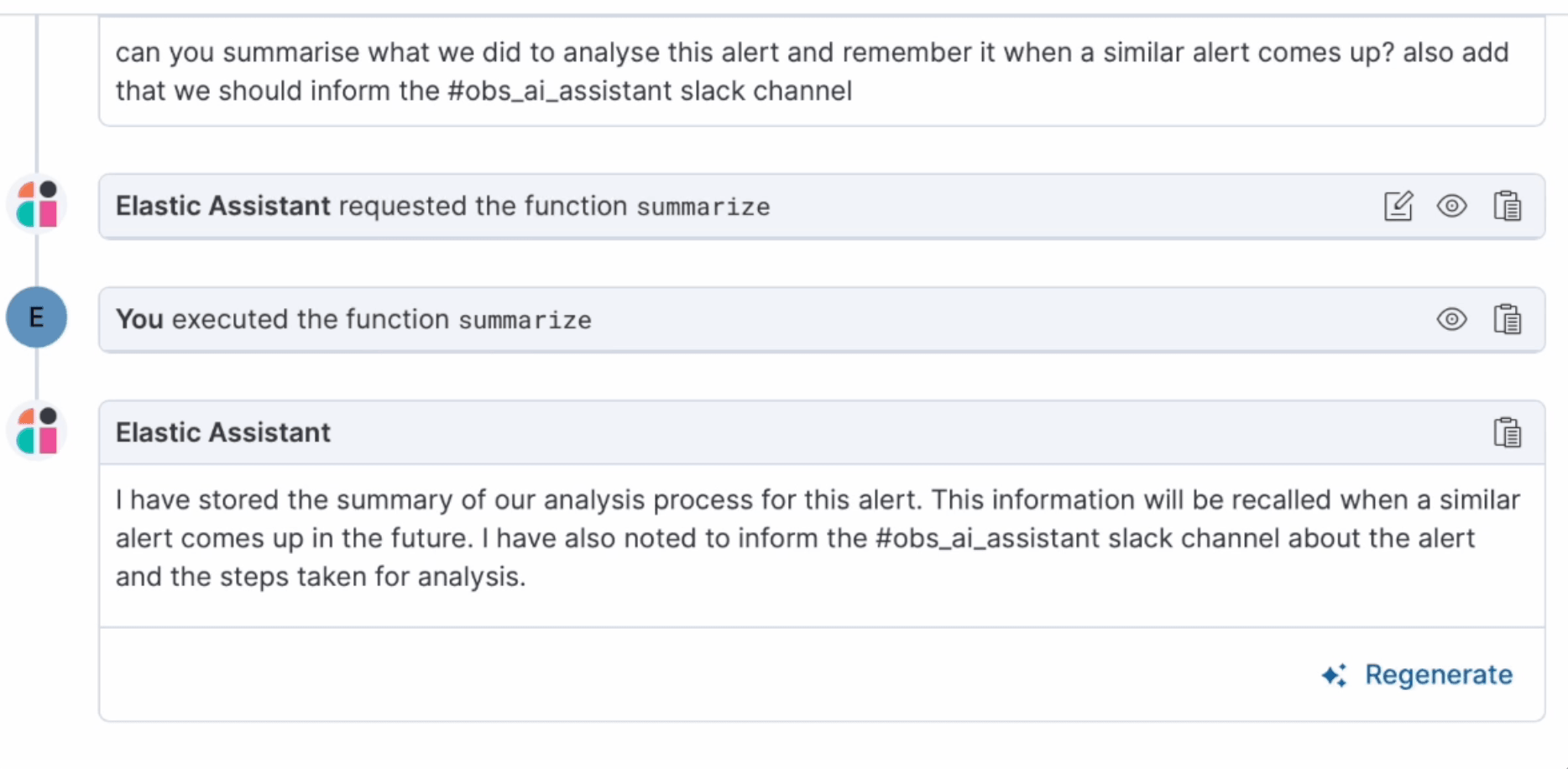1568x769 pixels.
Task: Click the 'Elastic Assistant' title in the response header
Action: click(x=223, y=432)
